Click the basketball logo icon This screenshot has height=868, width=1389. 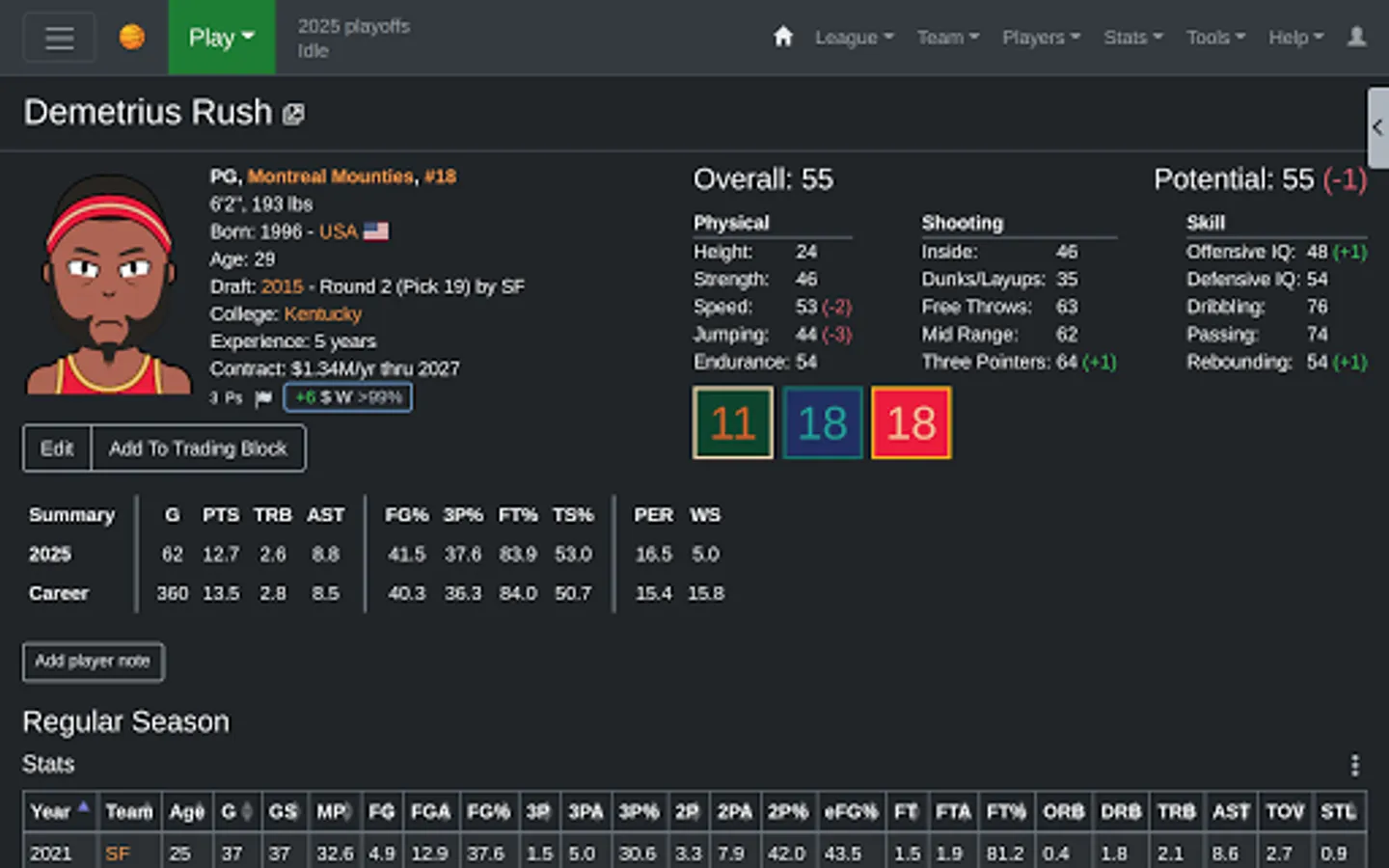click(x=132, y=37)
